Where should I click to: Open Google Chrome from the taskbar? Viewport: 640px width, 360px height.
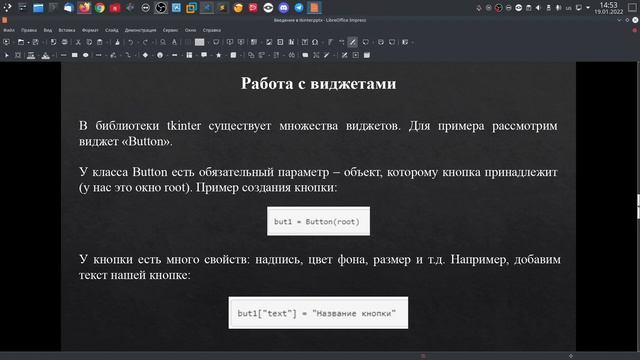click(x=100, y=8)
